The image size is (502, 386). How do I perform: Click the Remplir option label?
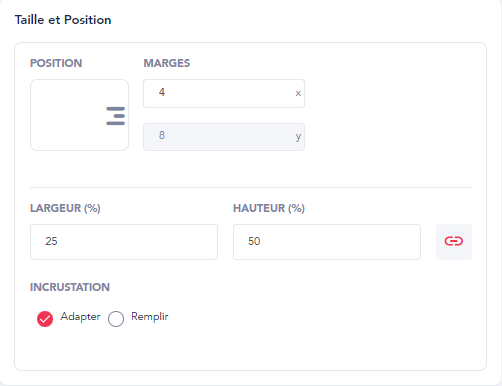150,316
